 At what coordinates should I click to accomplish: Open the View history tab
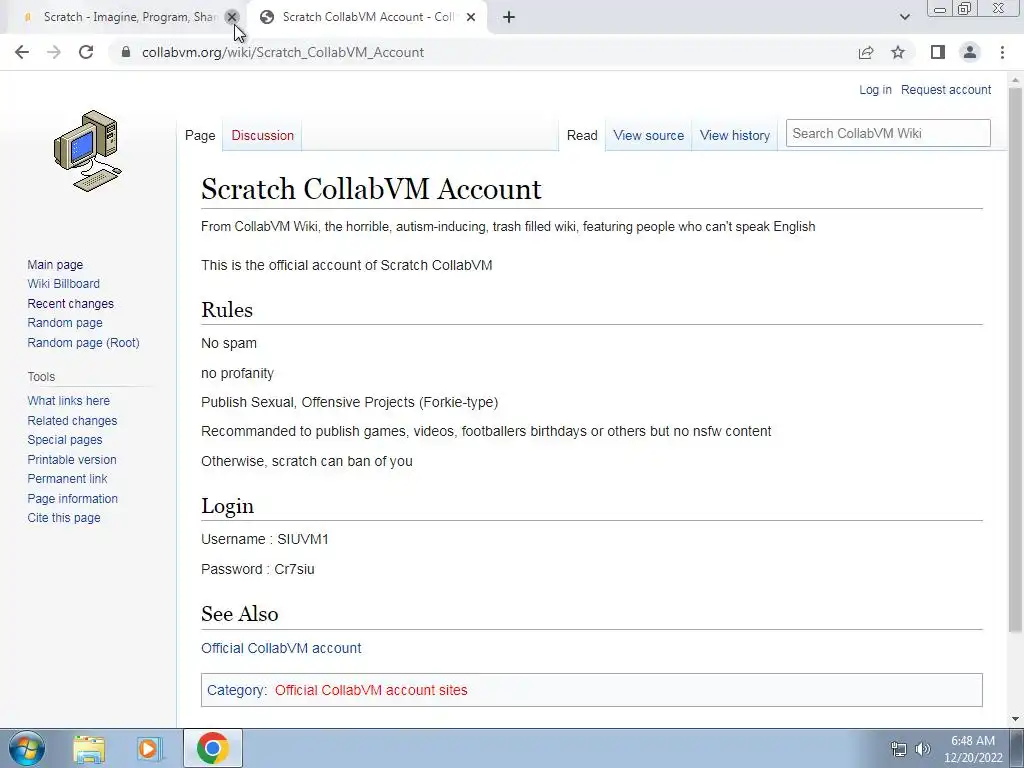click(x=735, y=135)
